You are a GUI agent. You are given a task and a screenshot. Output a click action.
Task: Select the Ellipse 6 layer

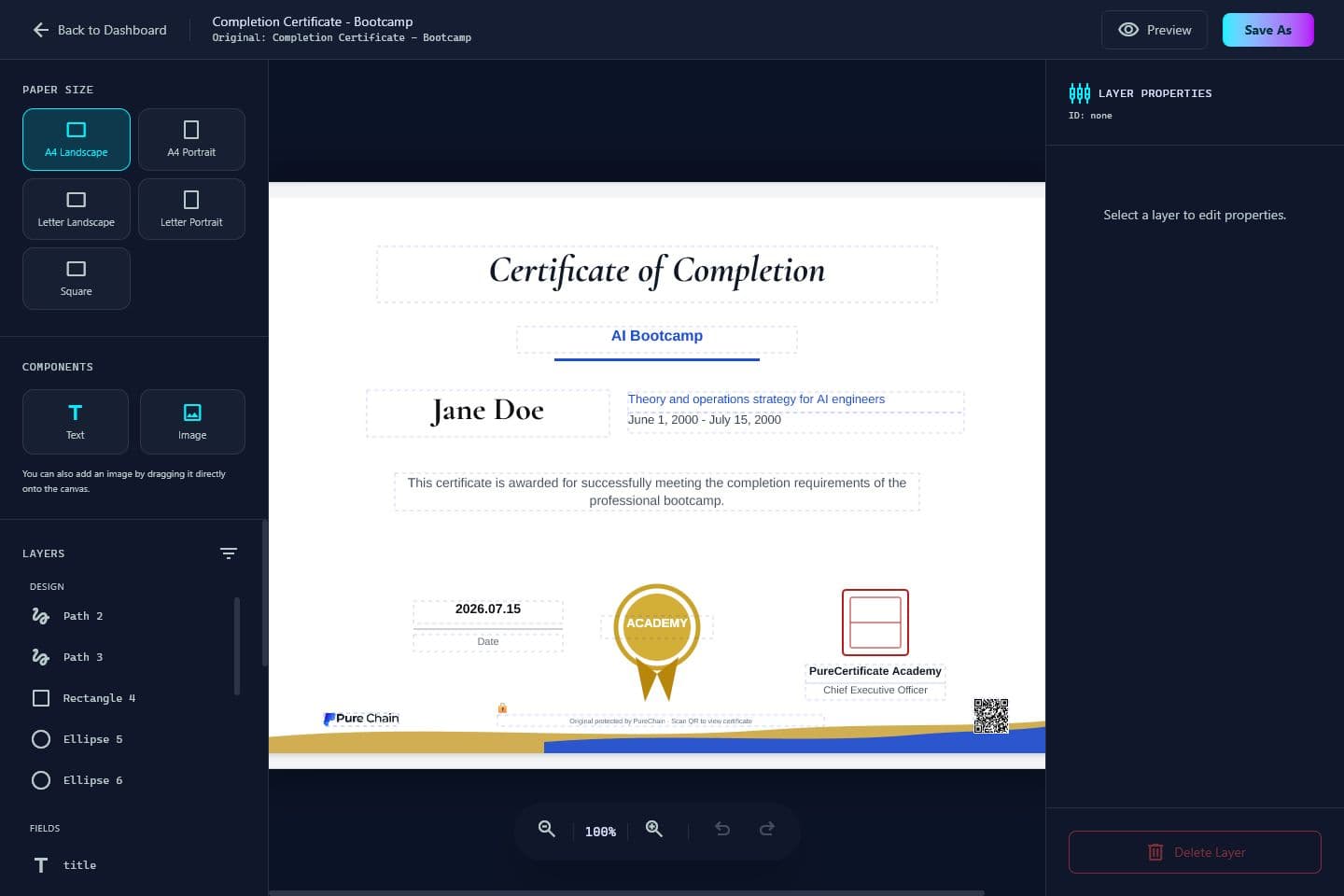coord(131,780)
